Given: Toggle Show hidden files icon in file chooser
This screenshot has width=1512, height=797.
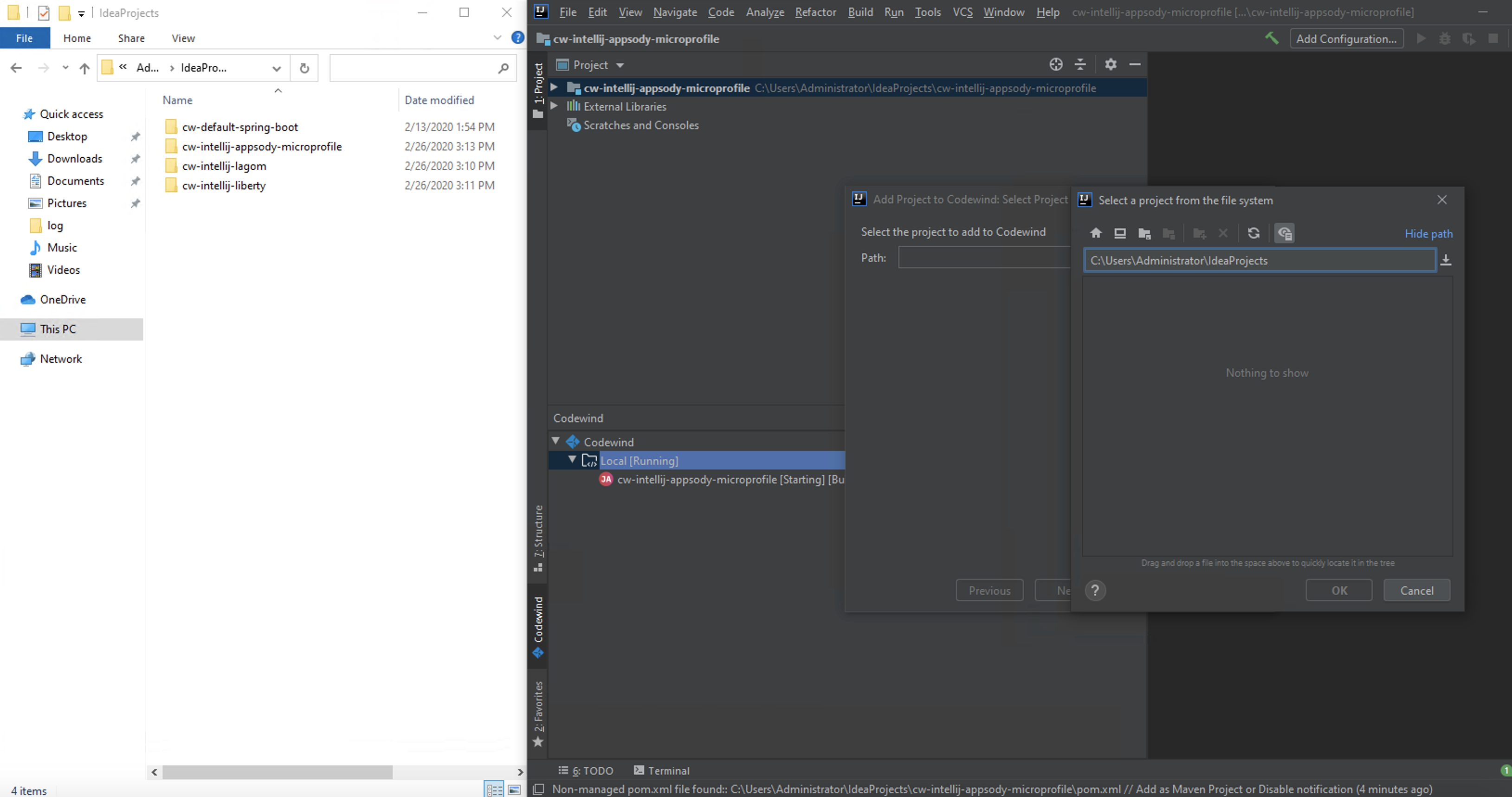Looking at the screenshot, I should tap(1284, 233).
